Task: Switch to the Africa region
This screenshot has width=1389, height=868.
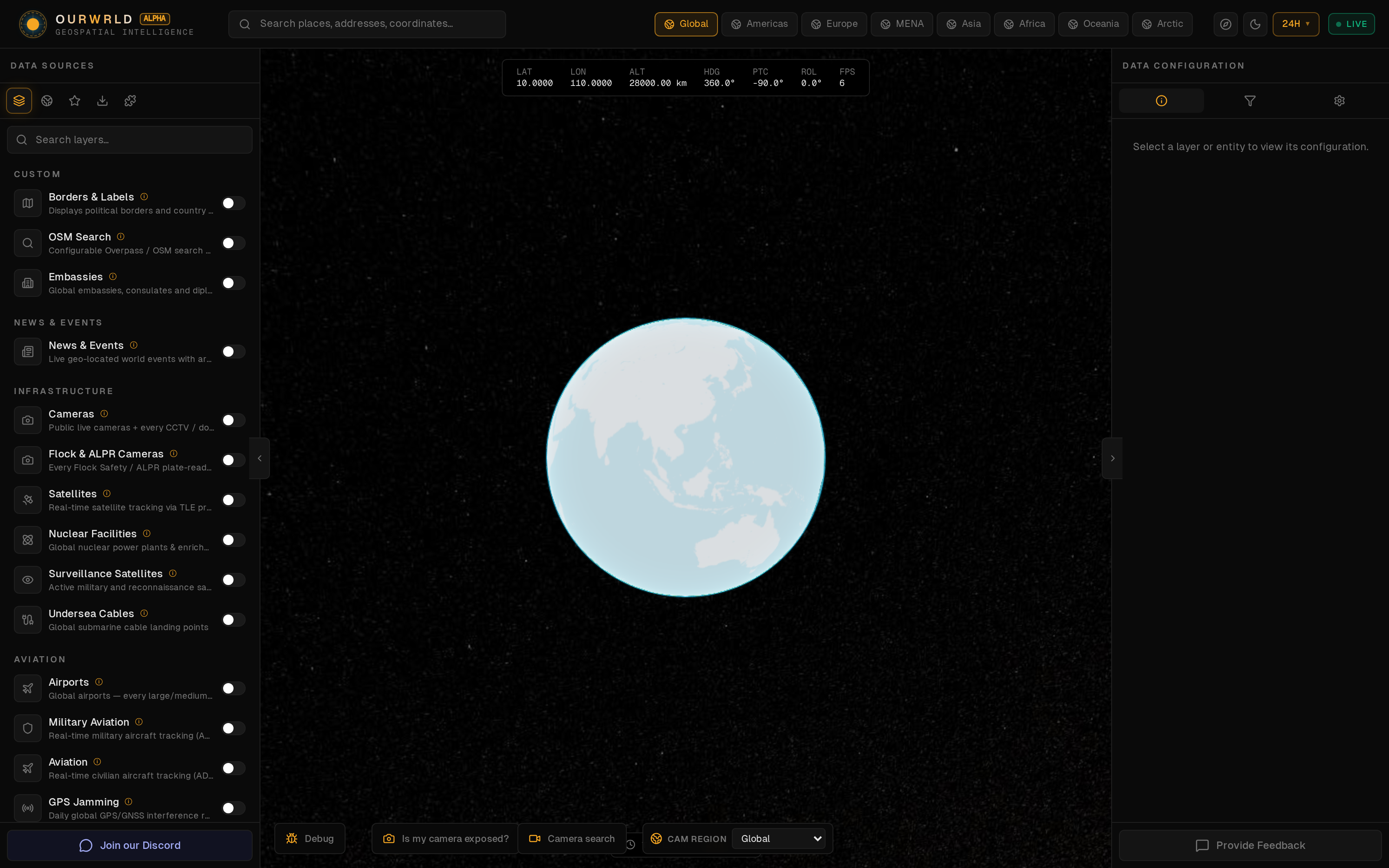Action: [1024, 24]
